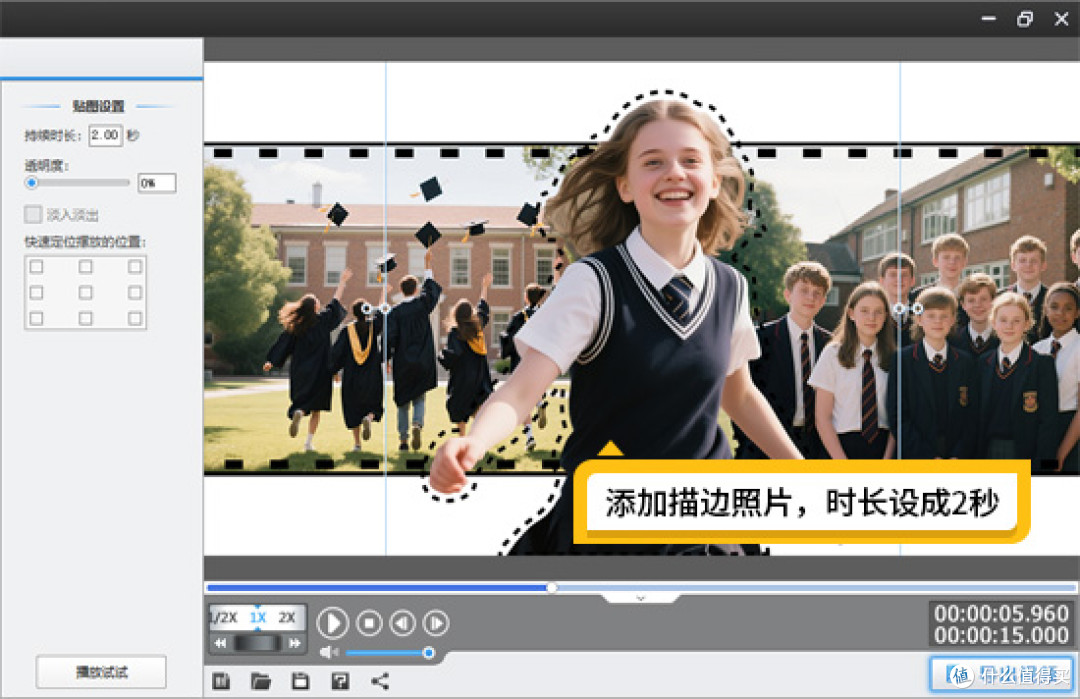Screen dimensions: 1080x699
Task: Step to previous frame button
Action: (402, 623)
